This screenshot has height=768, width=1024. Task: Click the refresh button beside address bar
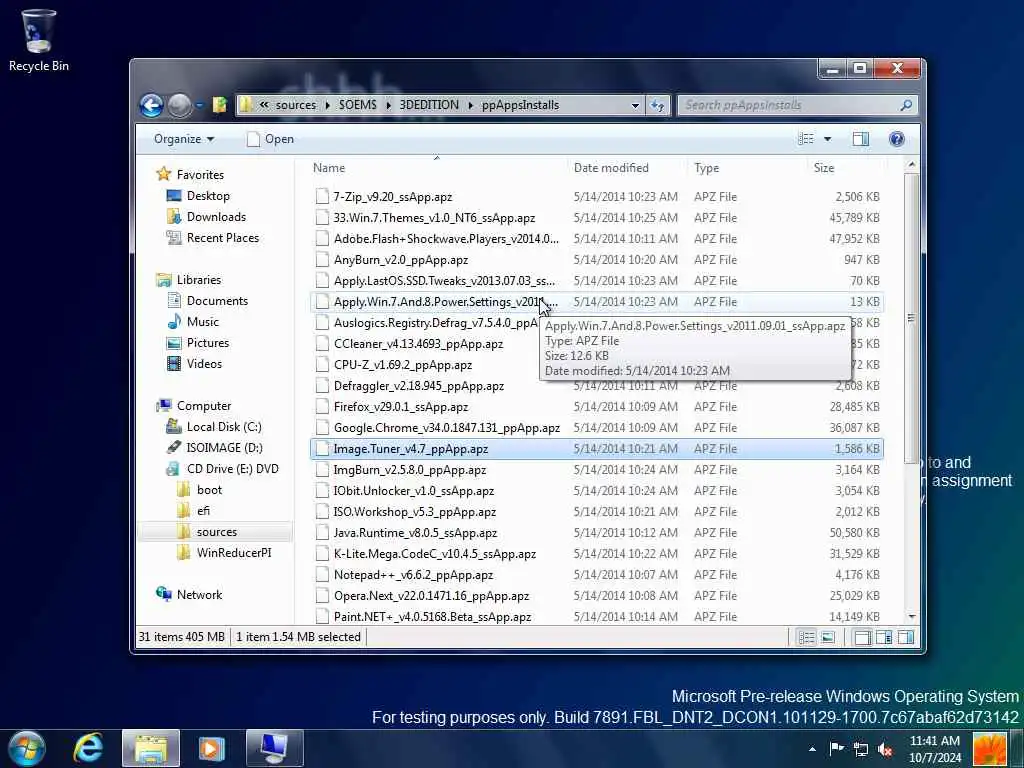(658, 105)
